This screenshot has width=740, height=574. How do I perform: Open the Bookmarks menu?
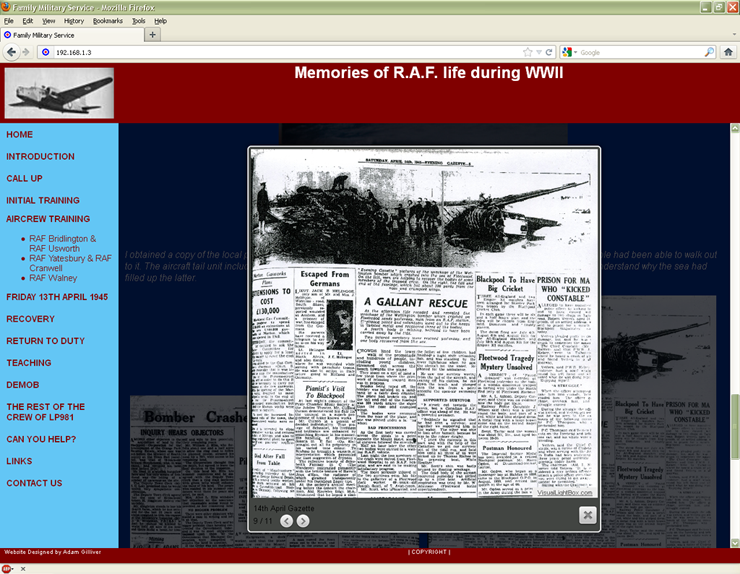point(107,20)
